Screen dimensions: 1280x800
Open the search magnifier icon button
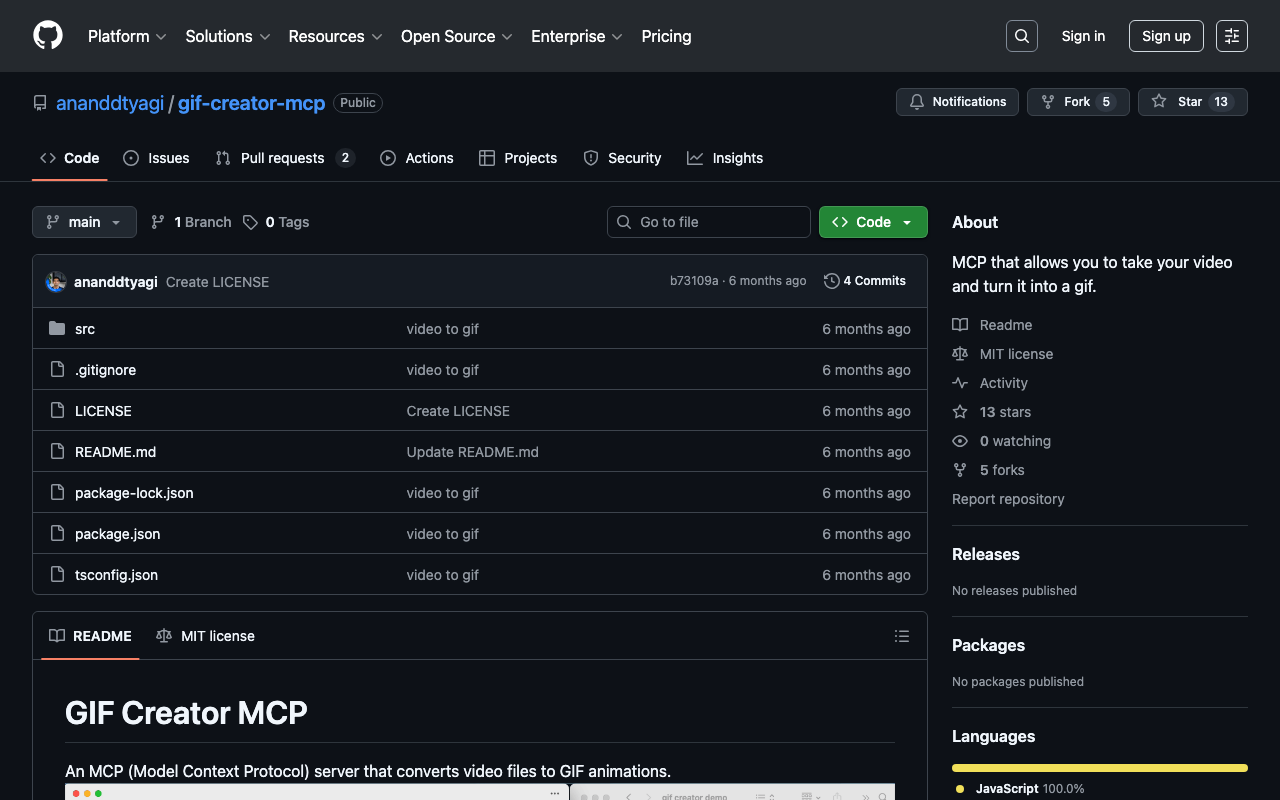tap(1021, 36)
